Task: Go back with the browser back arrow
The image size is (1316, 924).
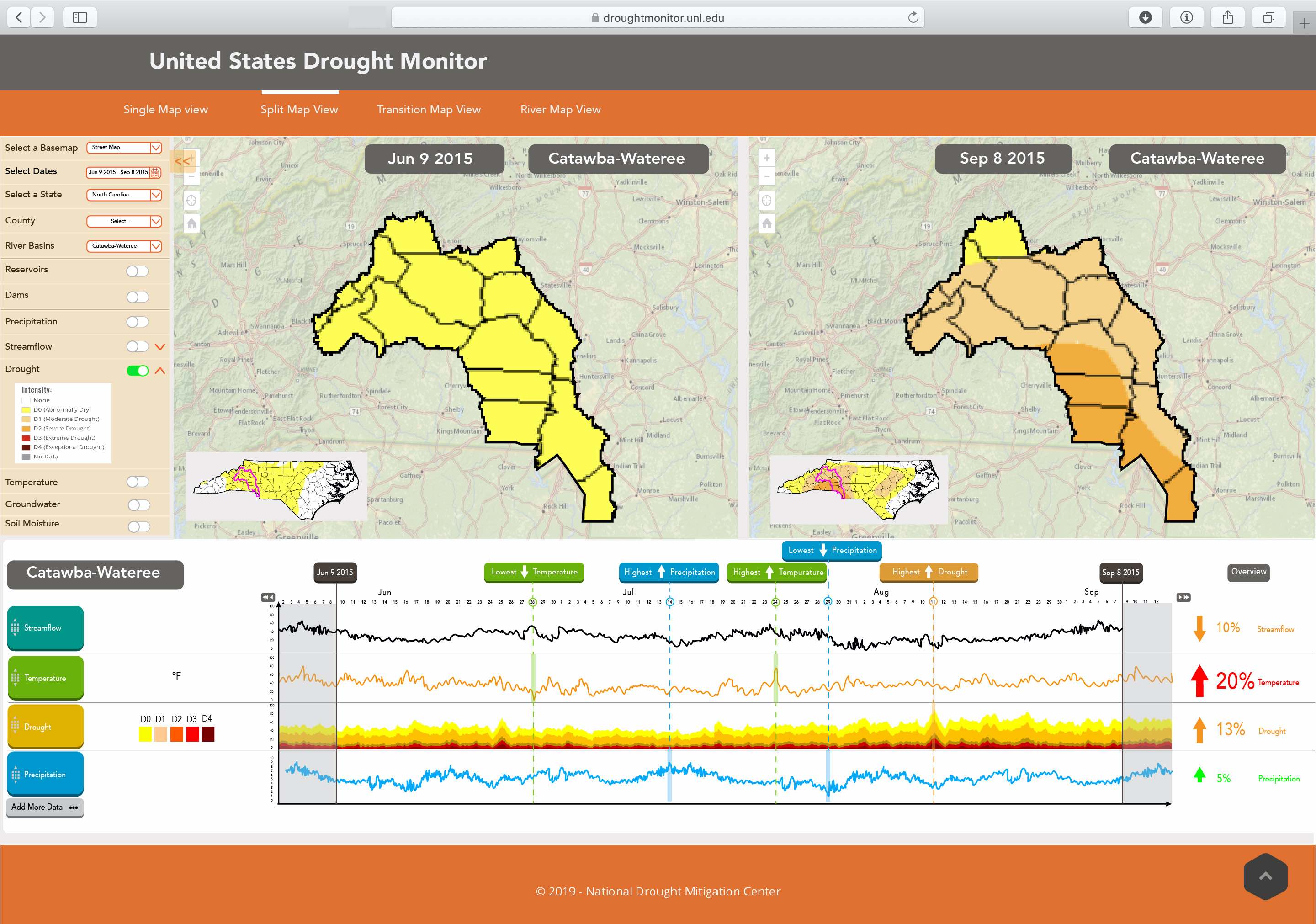Action: (x=19, y=17)
